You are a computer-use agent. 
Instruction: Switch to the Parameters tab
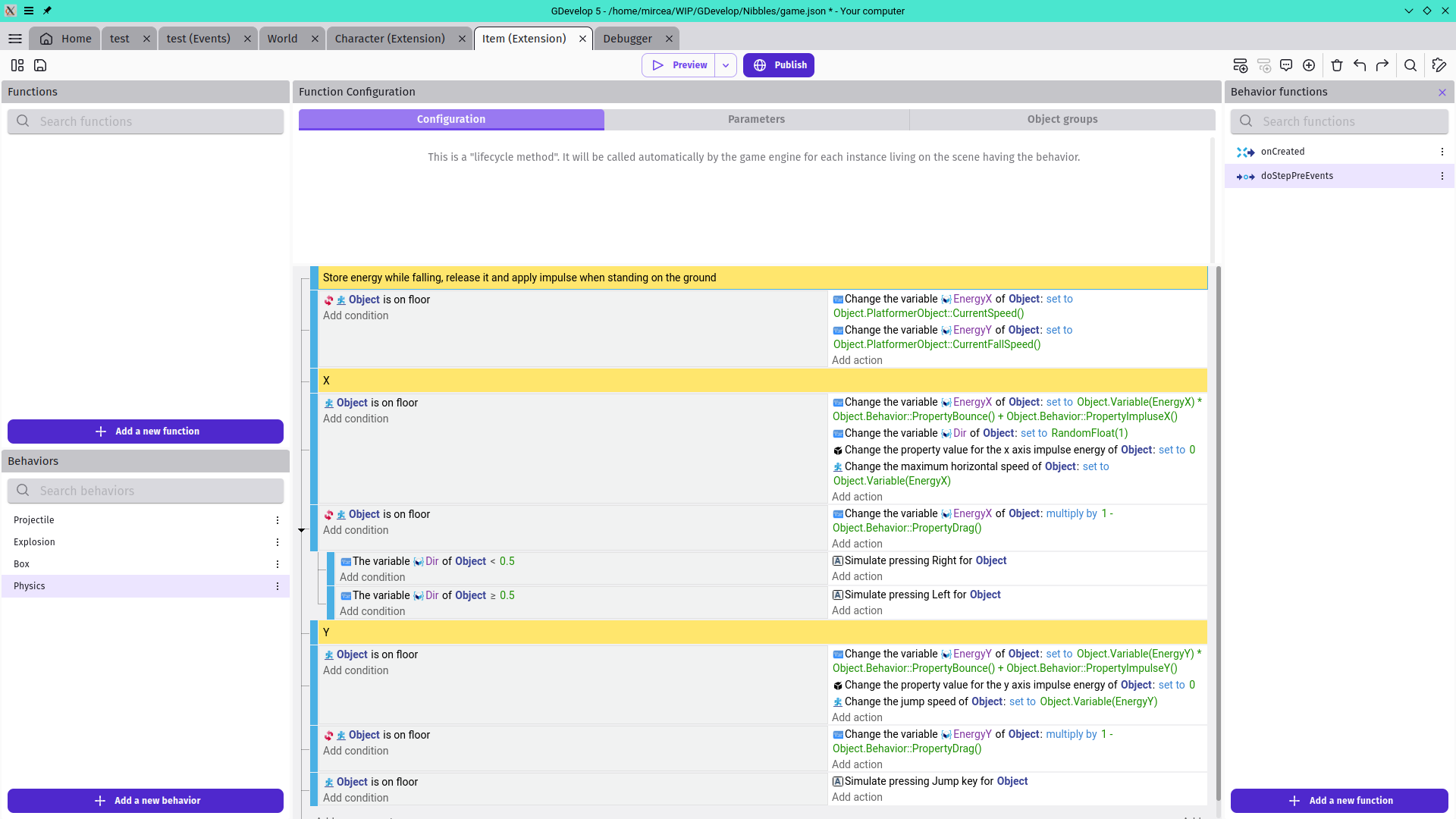tap(756, 119)
